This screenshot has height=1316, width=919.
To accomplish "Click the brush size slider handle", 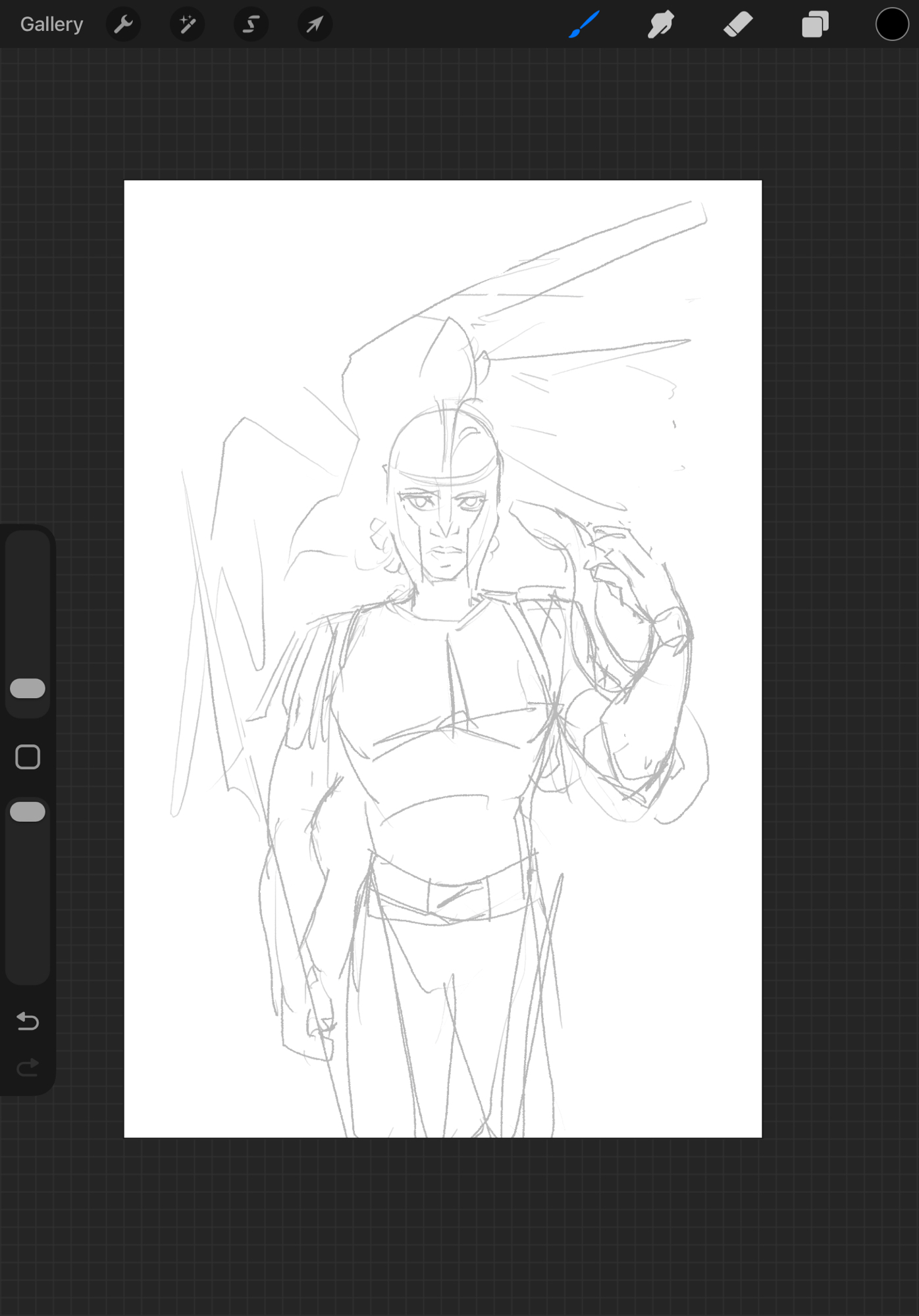I will (28, 688).
